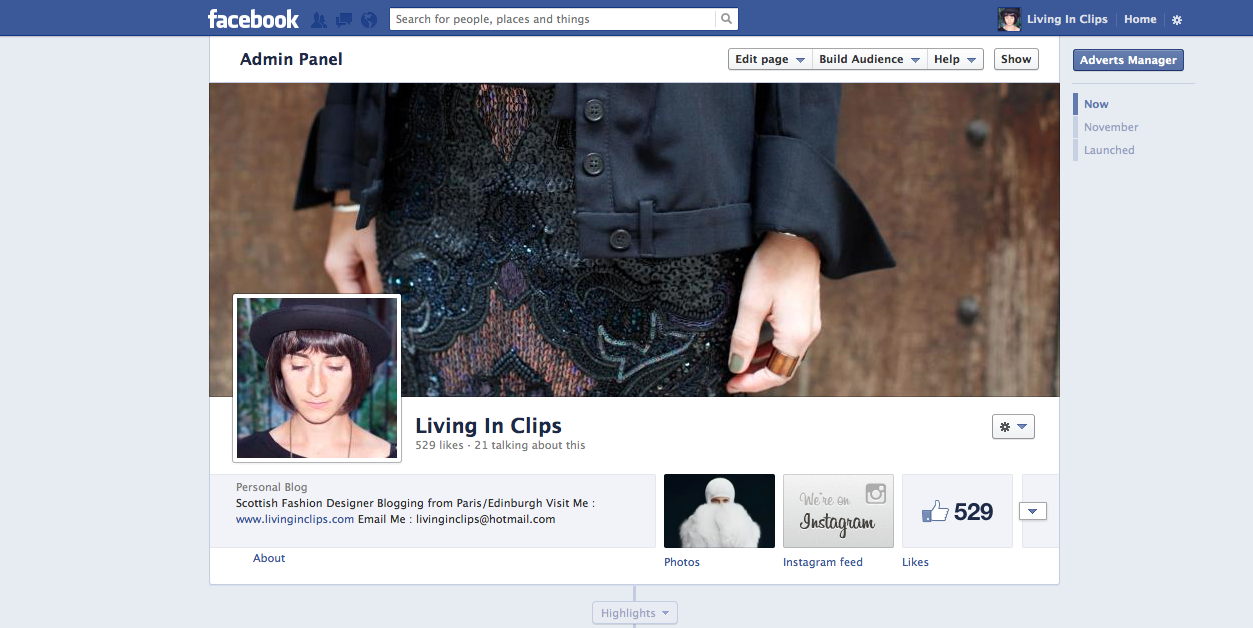Image resolution: width=1253 pixels, height=628 pixels.
Task: Click the Show button in Admin Panel
Action: click(x=1016, y=59)
